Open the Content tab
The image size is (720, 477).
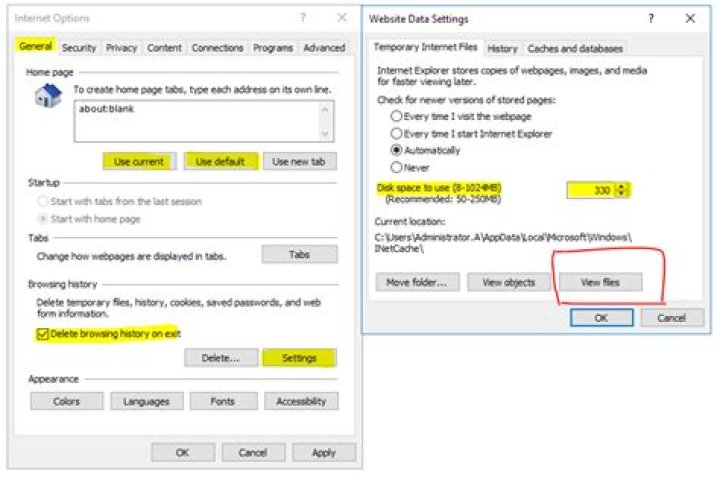(x=164, y=48)
